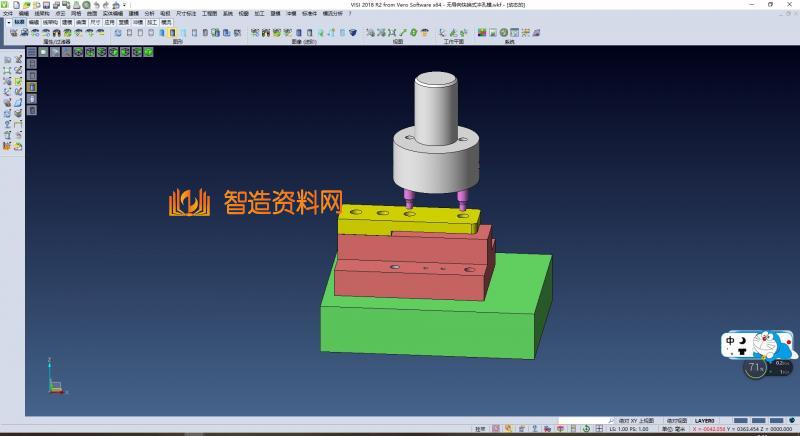Screen dimensions: 800x436
Task: Open the 文件 menu
Action: 8,13
